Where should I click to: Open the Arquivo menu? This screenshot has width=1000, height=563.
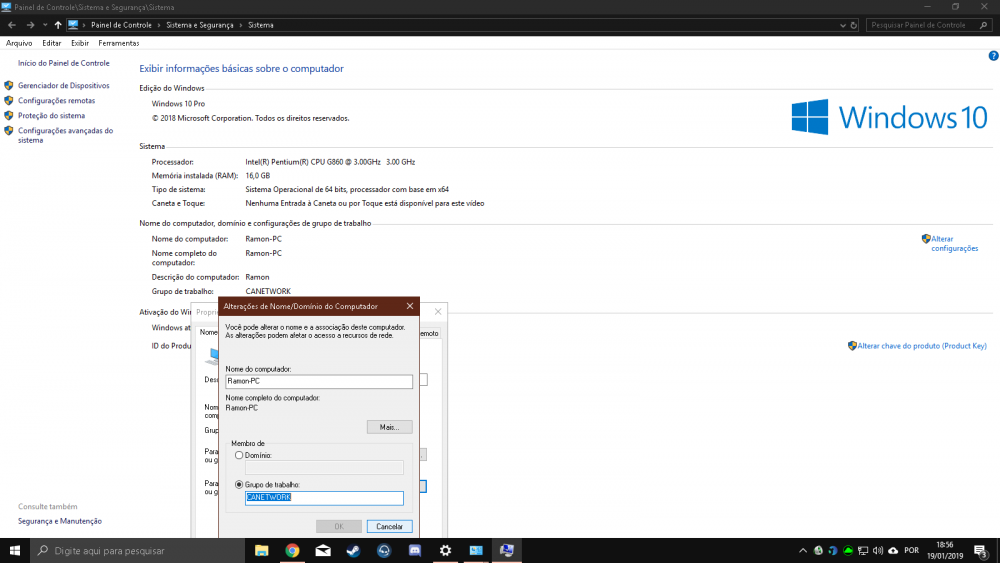19,43
